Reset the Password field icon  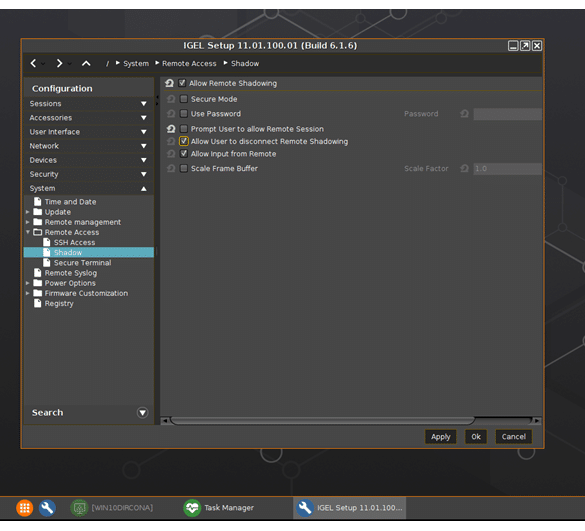(464, 114)
